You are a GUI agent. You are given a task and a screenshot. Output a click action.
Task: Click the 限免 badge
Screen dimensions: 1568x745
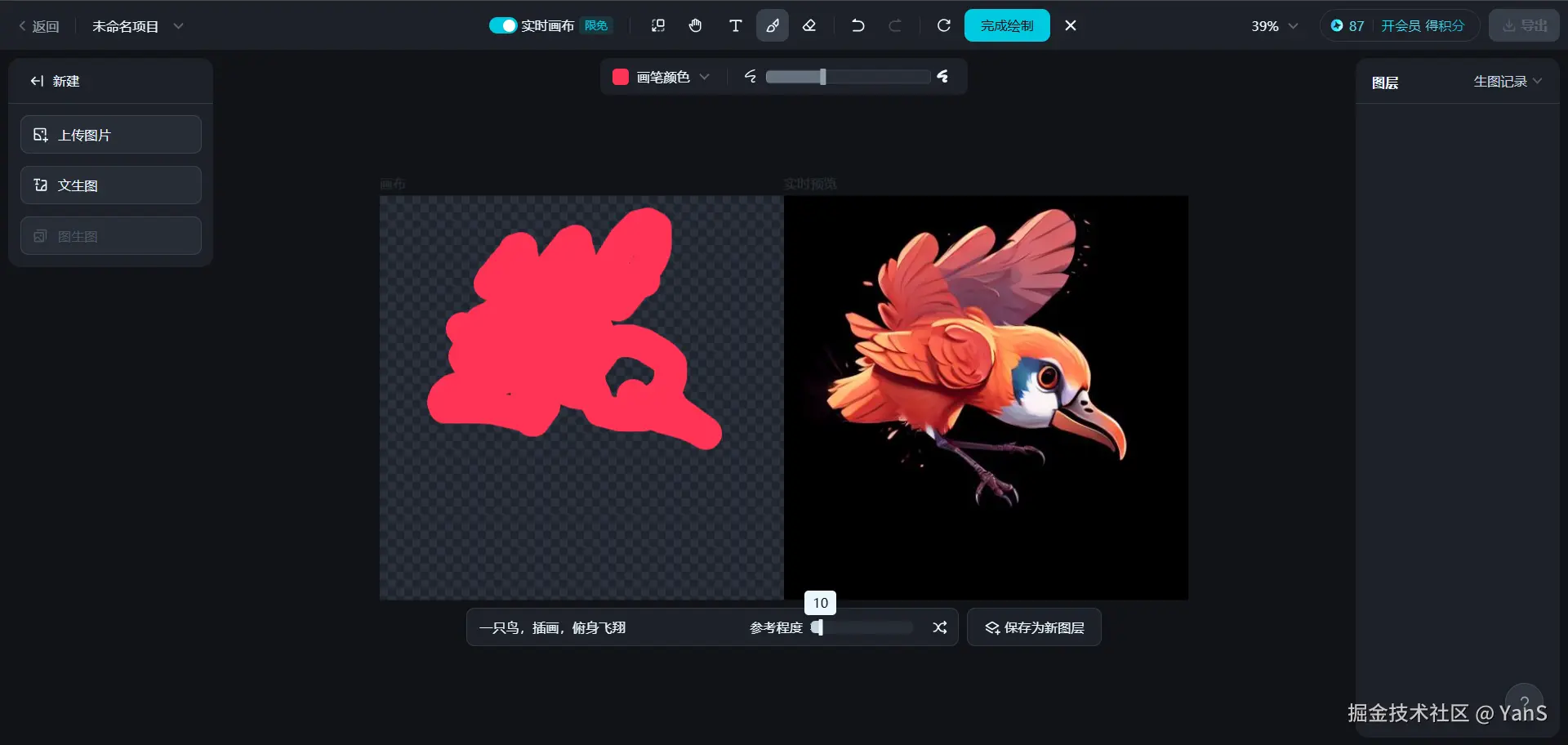click(x=596, y=25)
